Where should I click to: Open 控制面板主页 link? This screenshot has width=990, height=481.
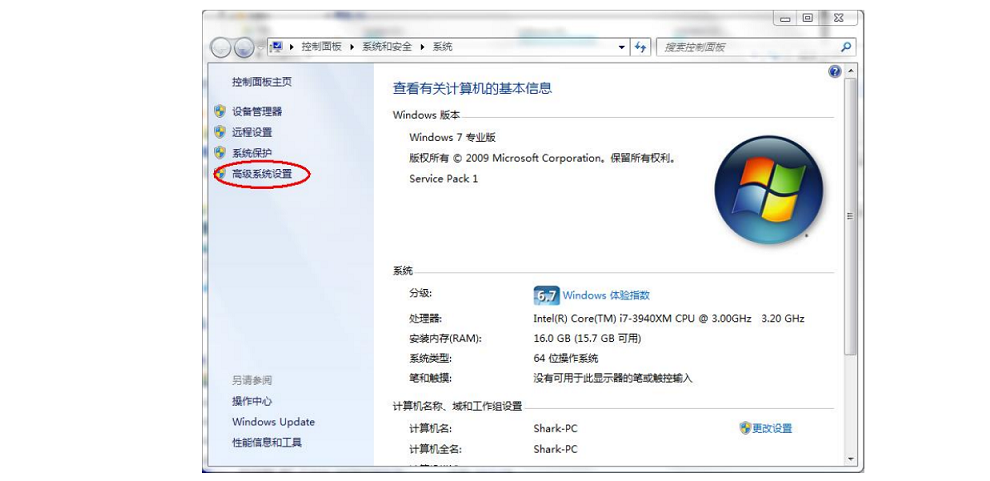point(262,81)
